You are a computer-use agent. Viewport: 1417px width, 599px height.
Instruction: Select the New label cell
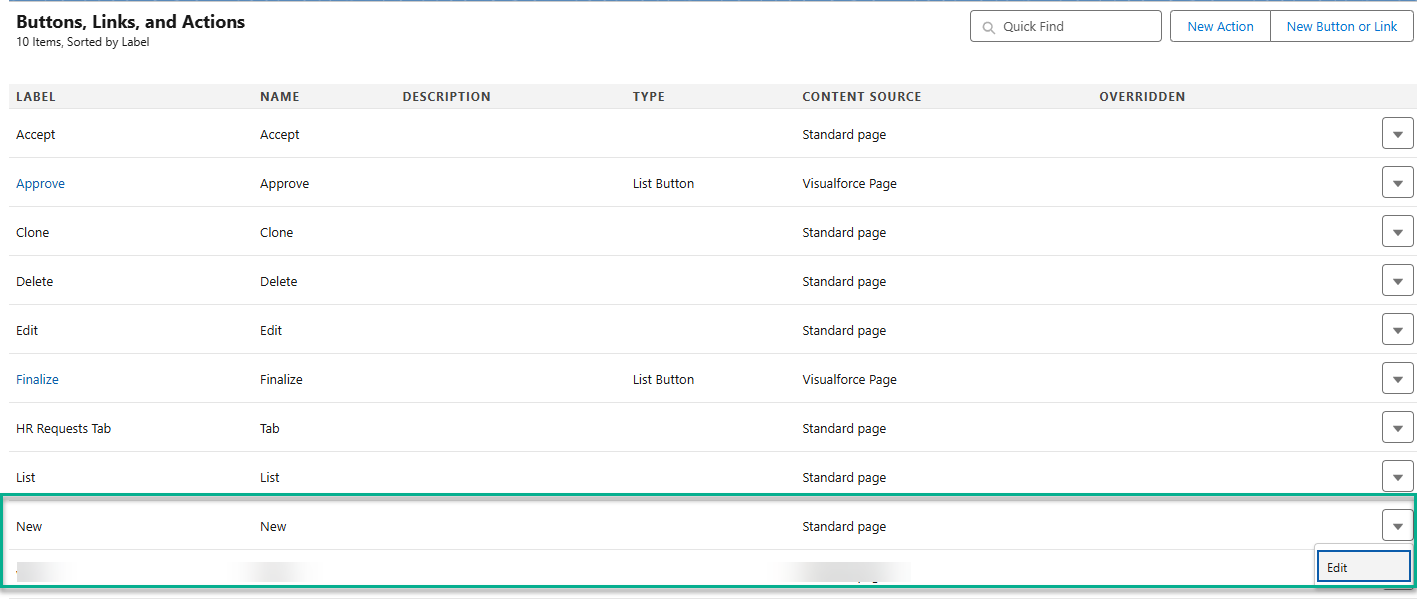tap(29, 527)
